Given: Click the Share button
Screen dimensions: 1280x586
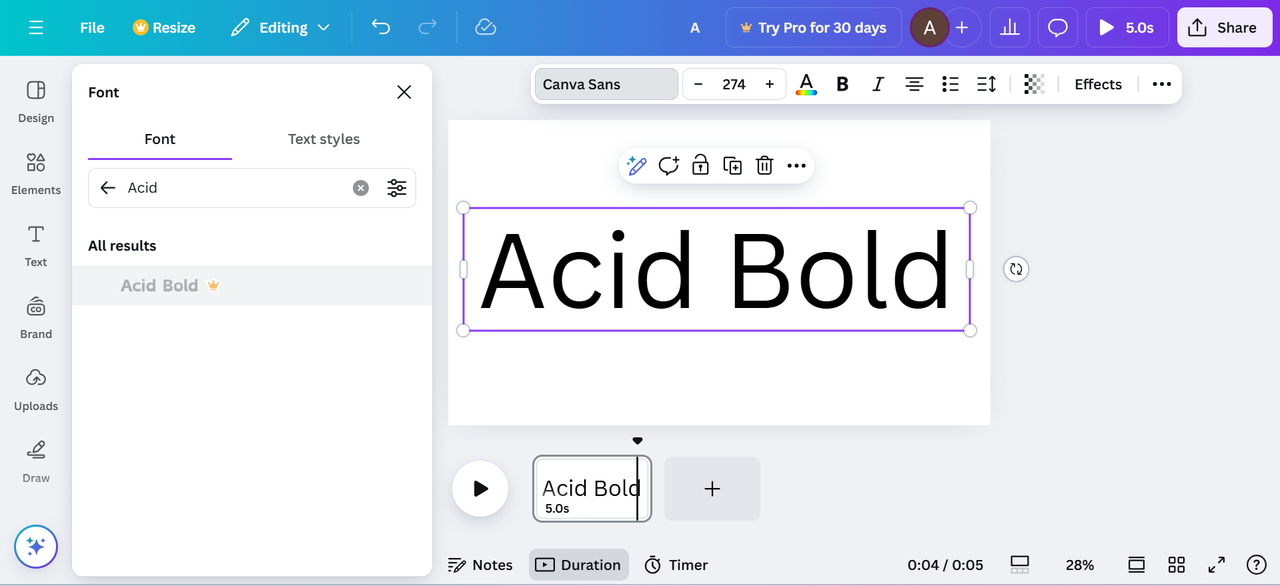Looking at the screenshot, I should tap(1223, 28).
